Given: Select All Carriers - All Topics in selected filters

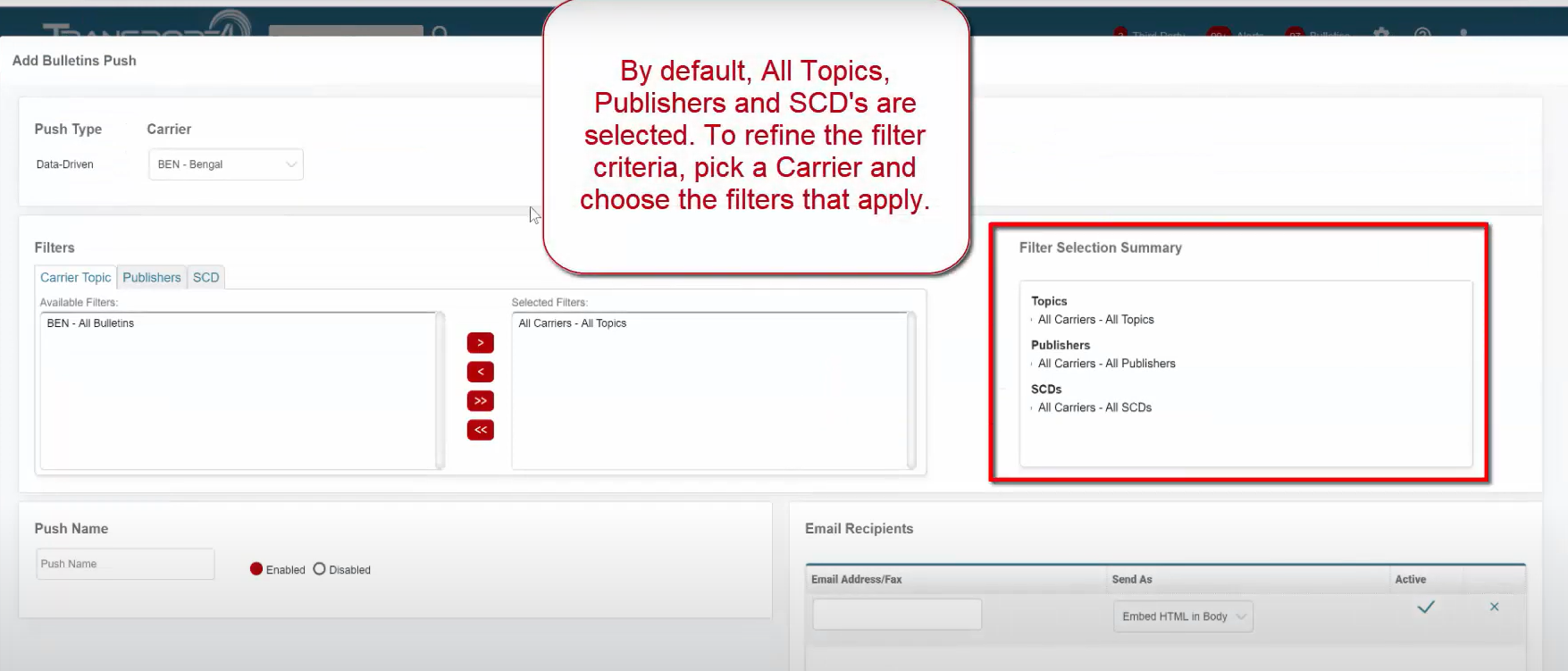Looking at the screenshot, I should (572, 323).
